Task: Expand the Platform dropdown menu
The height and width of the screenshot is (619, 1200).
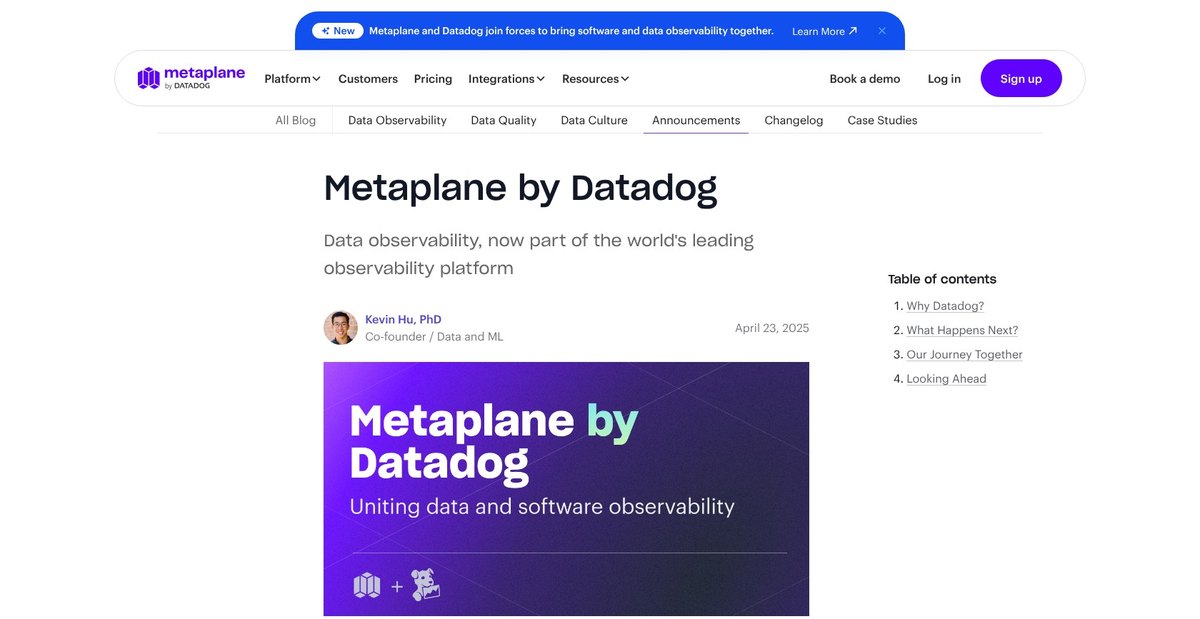Action: tap(292, 79)
